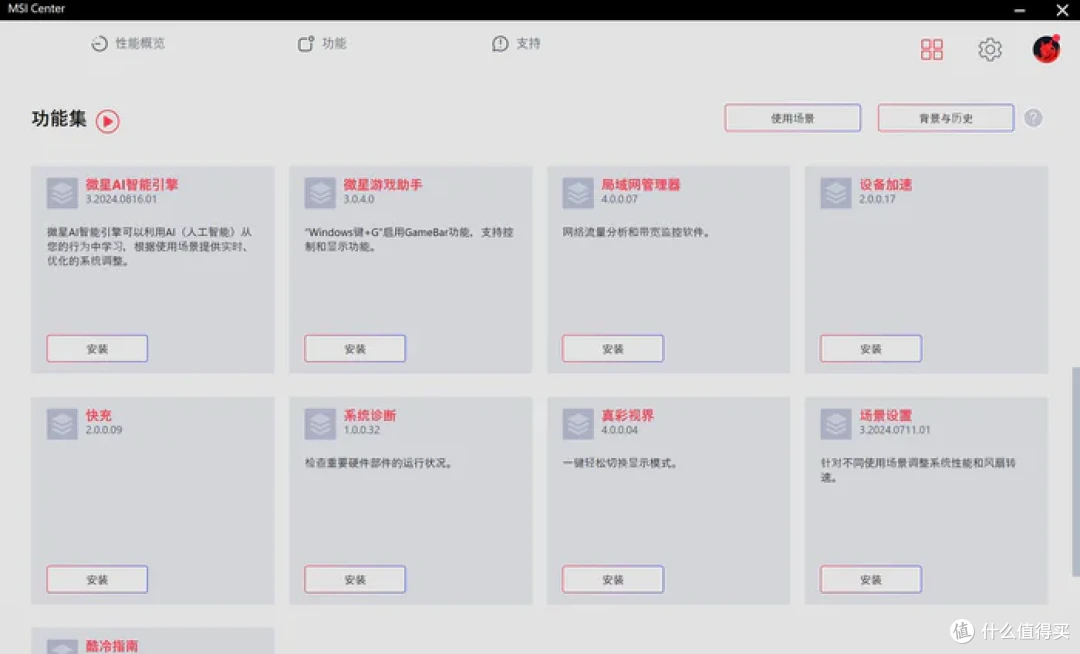Click the 局域网管理器 title
Viewport: 1080px width, 654px height.
point(641,184)
